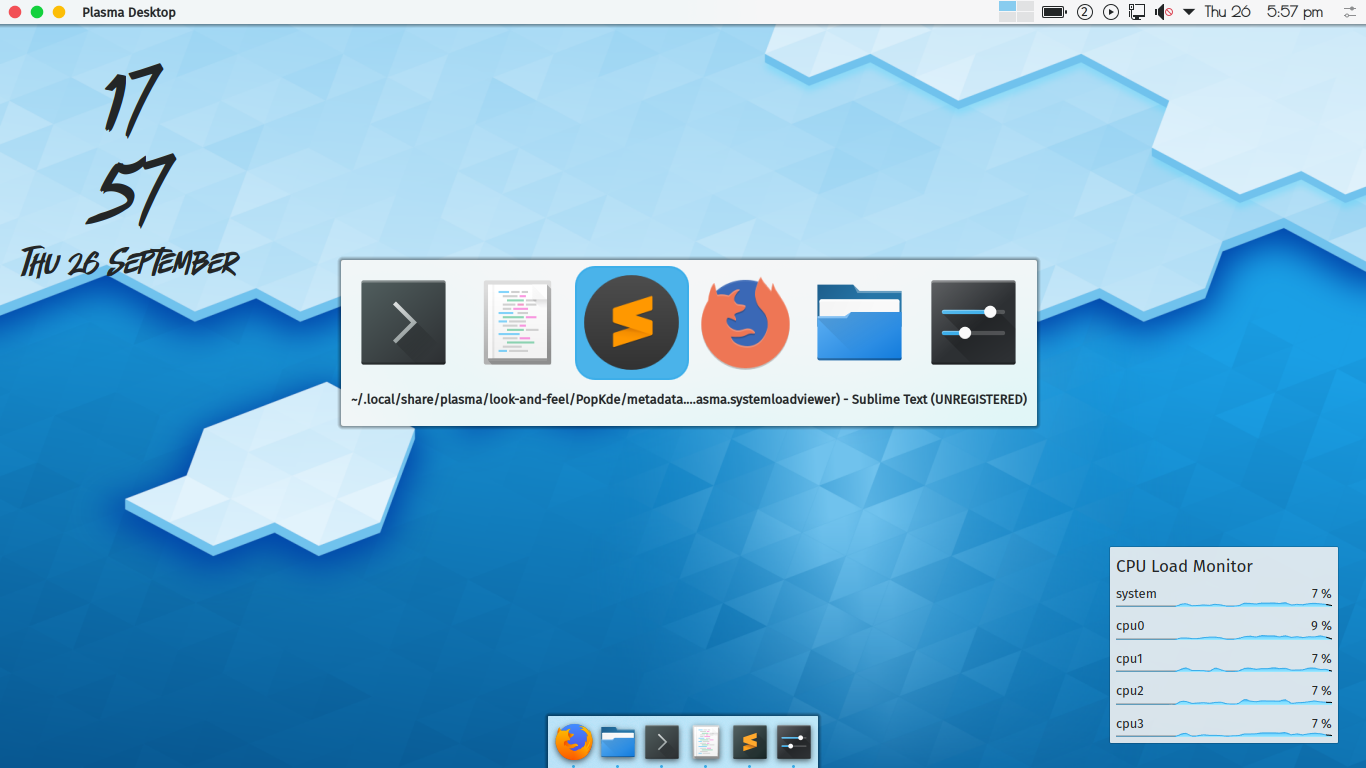Open Konsole terminal from the dock
Screen dimensions: 1366x768
[662, 742]
